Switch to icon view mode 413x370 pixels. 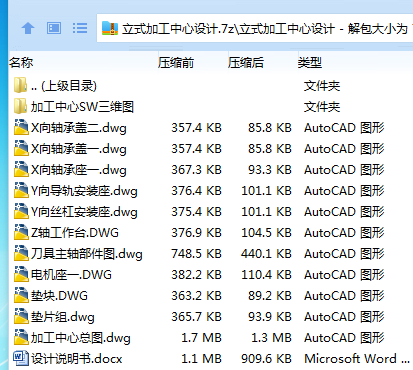(x=54, y=28)
